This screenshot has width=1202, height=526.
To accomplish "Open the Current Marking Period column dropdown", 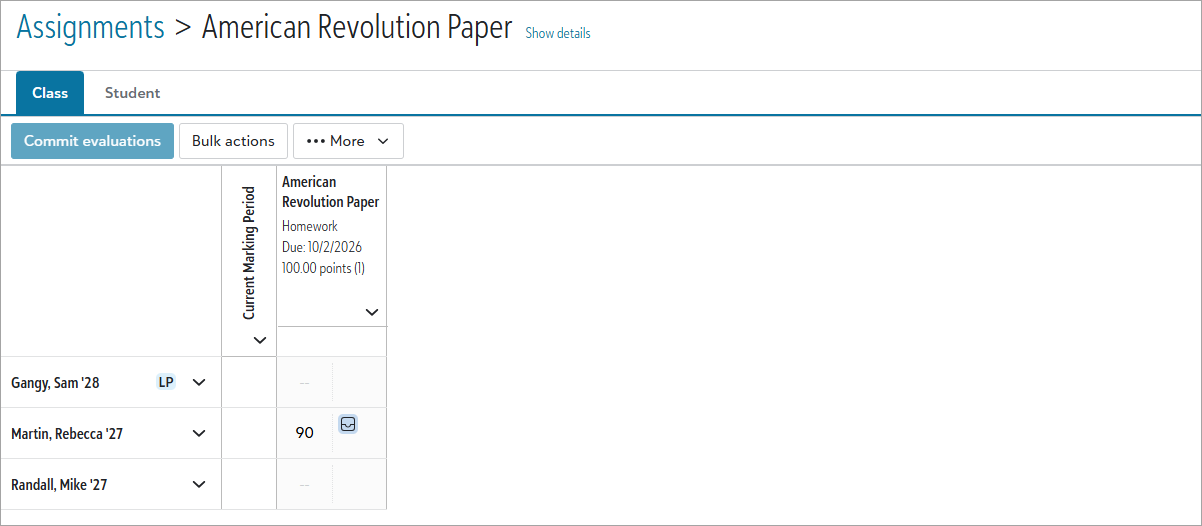I will (260, 340).
